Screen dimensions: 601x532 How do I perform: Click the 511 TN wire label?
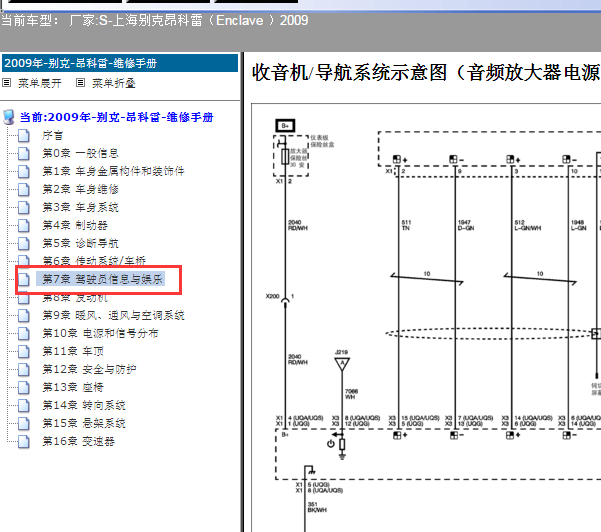(x=406, y=225)
